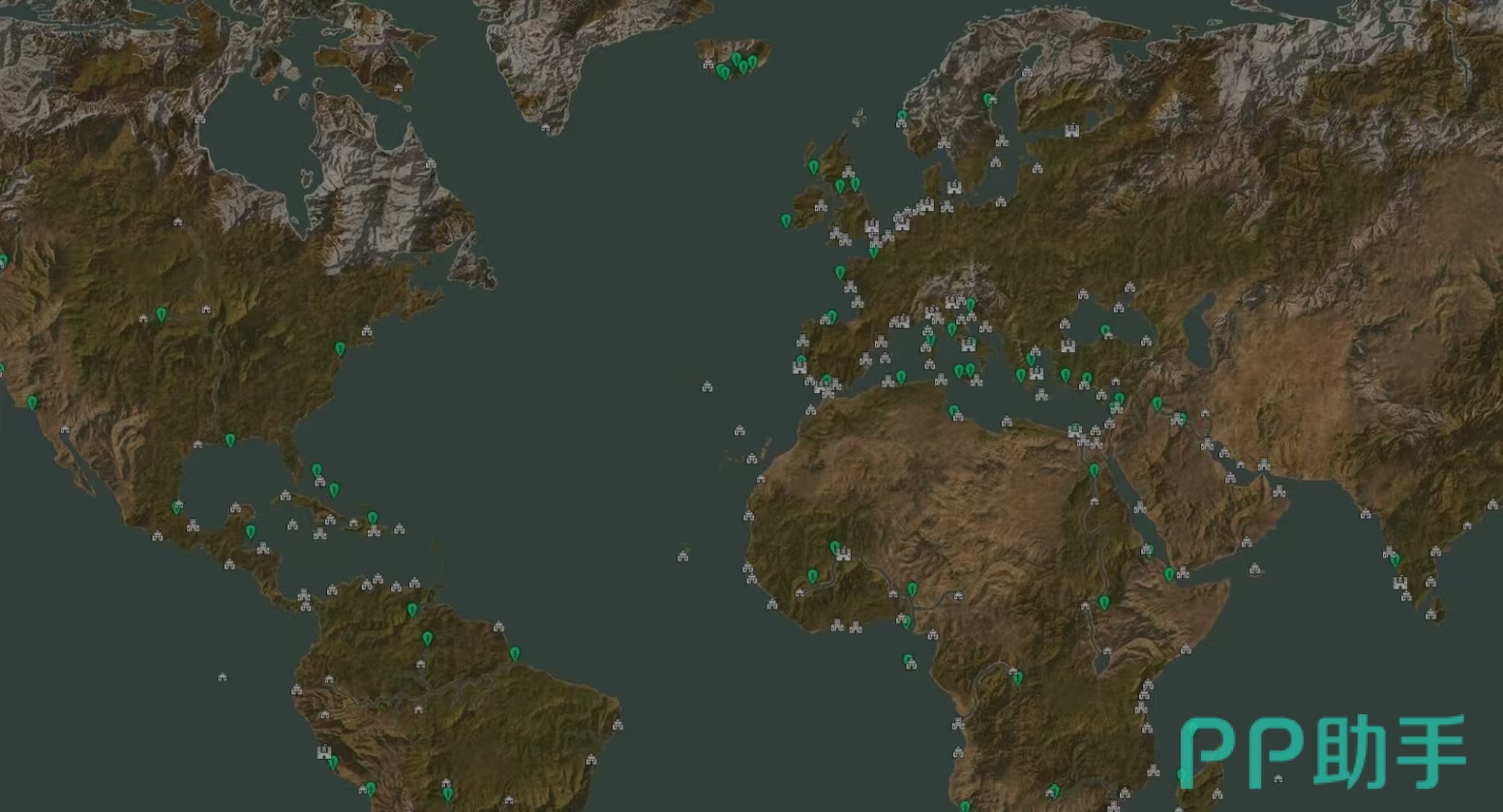Choose the settlement icon on Baffin Island
The width and height of the screenshot is (1503, 812).
click(399, 89)
